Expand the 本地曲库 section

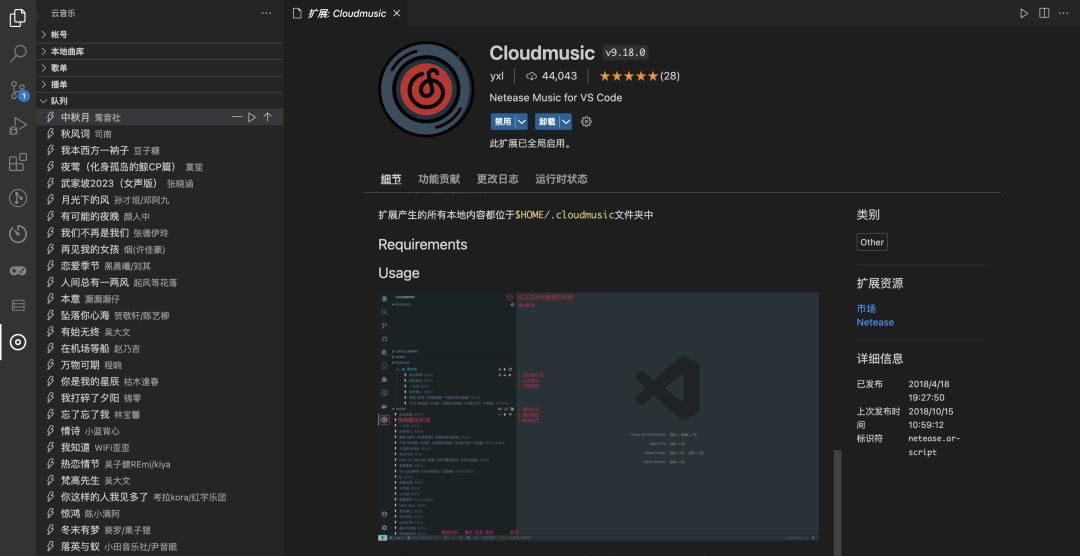coord(67,51)
